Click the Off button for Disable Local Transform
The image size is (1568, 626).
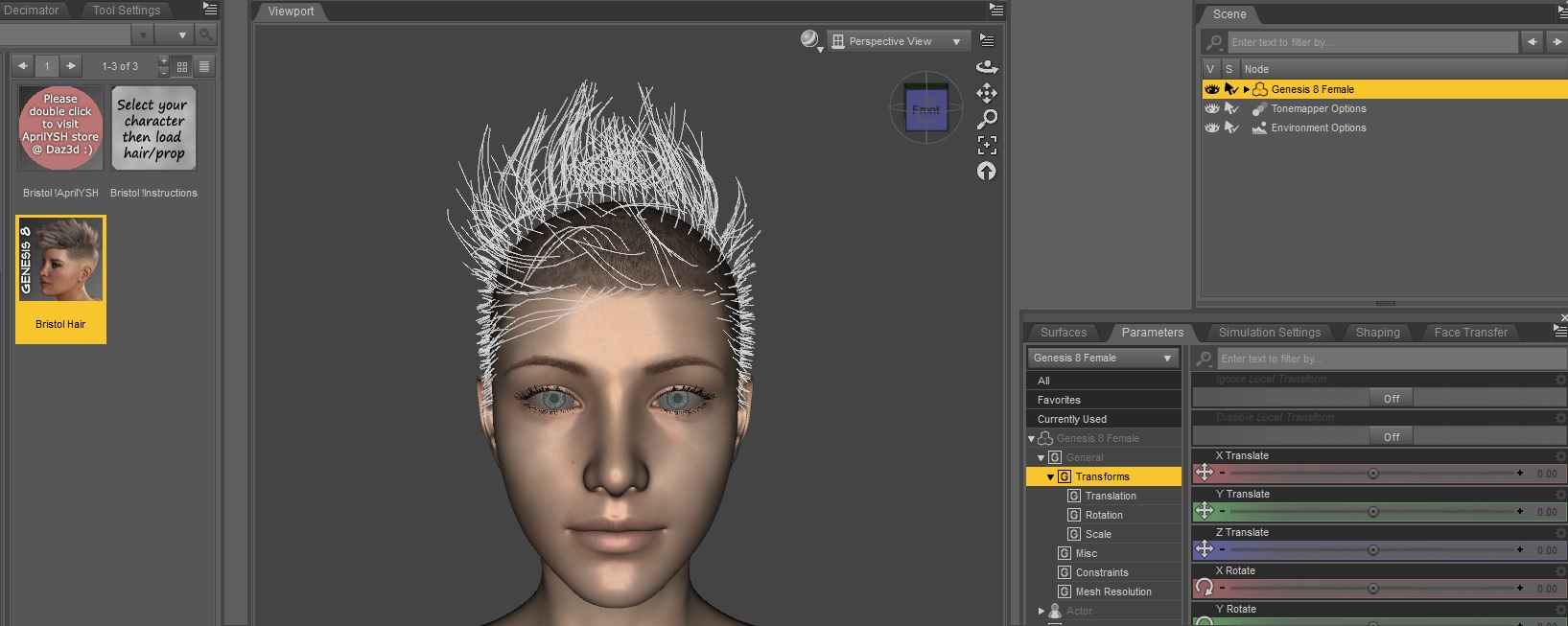point(1391,437)
